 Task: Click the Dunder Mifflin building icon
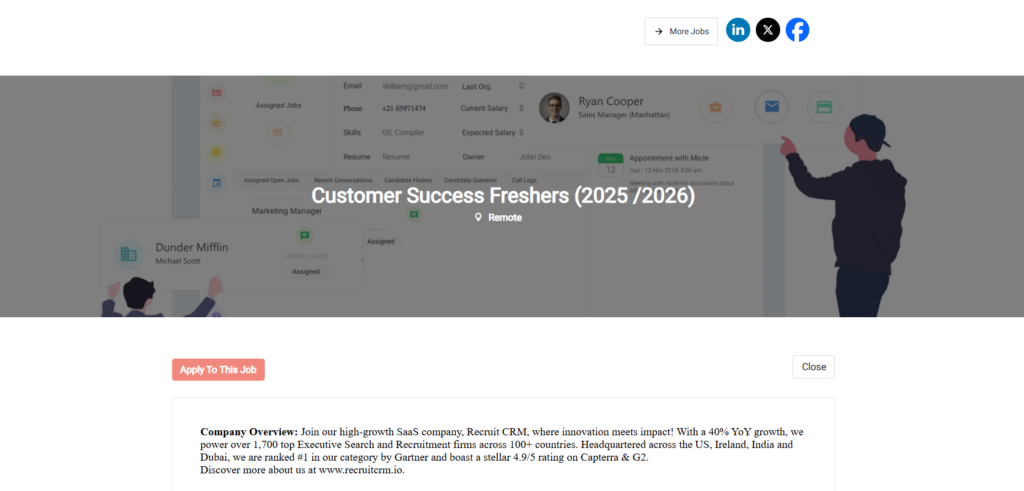[128, 254]
